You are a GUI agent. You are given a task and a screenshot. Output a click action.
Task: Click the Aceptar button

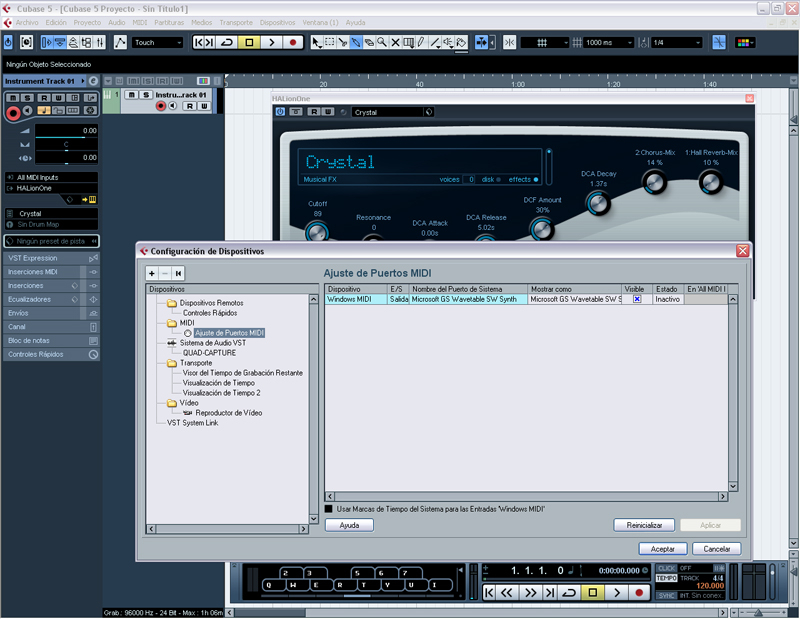662,549
